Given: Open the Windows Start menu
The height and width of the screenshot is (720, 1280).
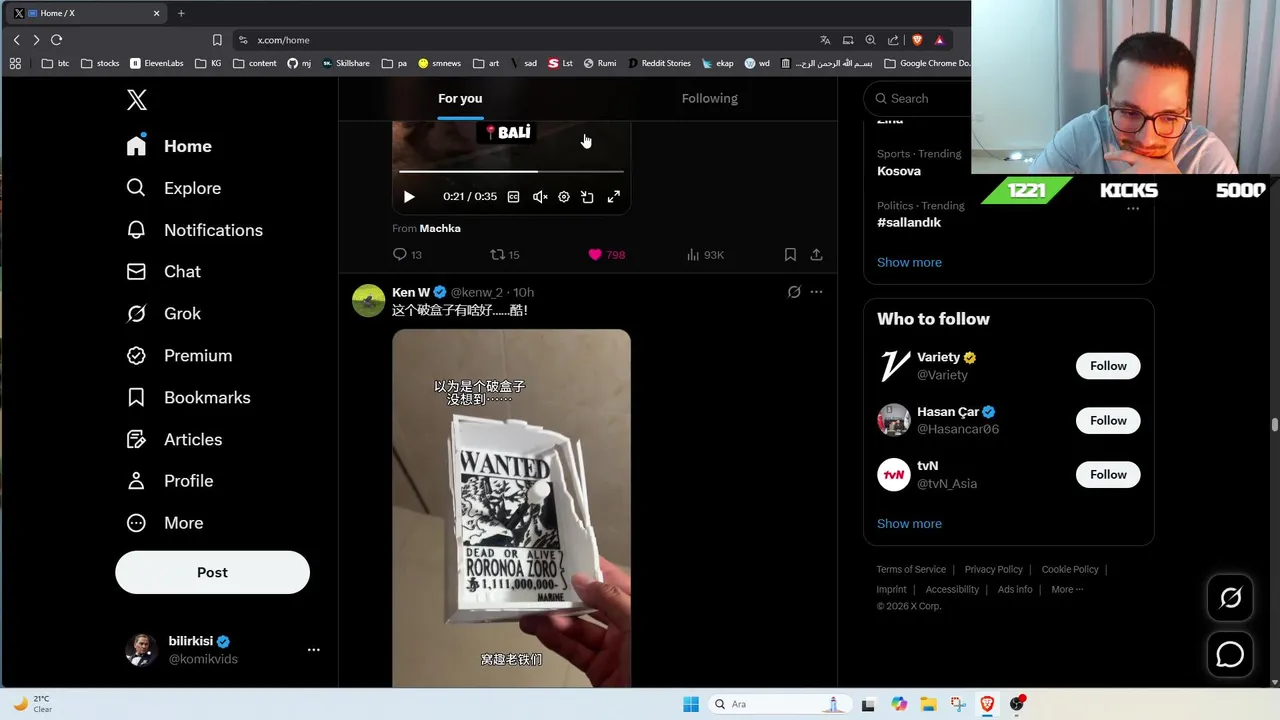Looking at the screenshot, I should (691, 704).
